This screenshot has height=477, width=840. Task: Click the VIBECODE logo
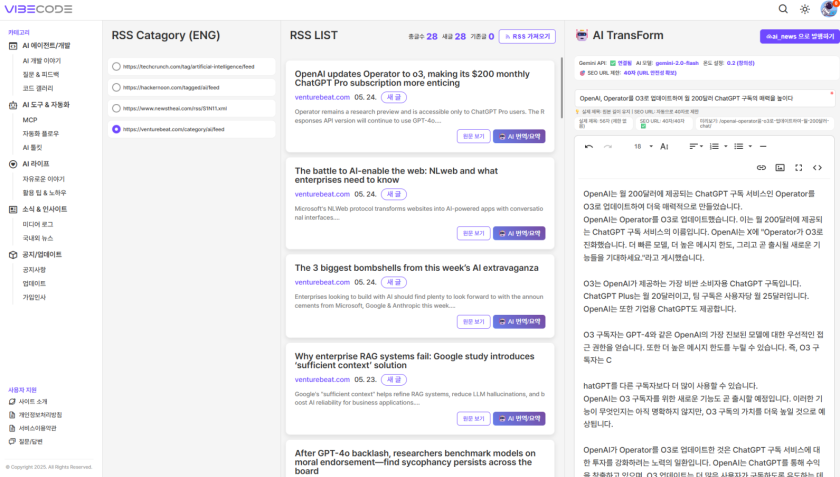tap(38, 9)
